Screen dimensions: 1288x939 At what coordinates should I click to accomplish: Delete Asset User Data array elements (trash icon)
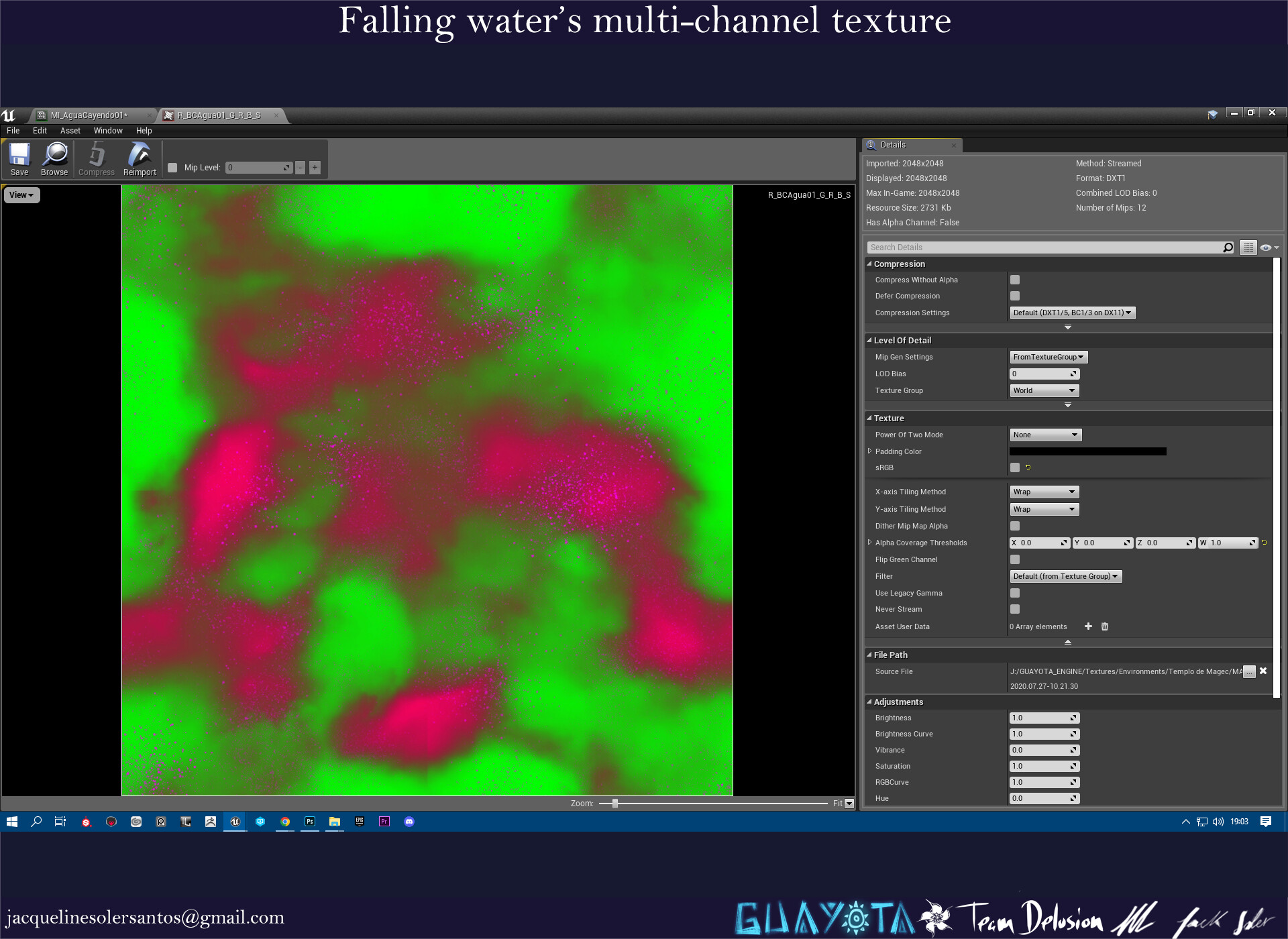coord(1105,626)
